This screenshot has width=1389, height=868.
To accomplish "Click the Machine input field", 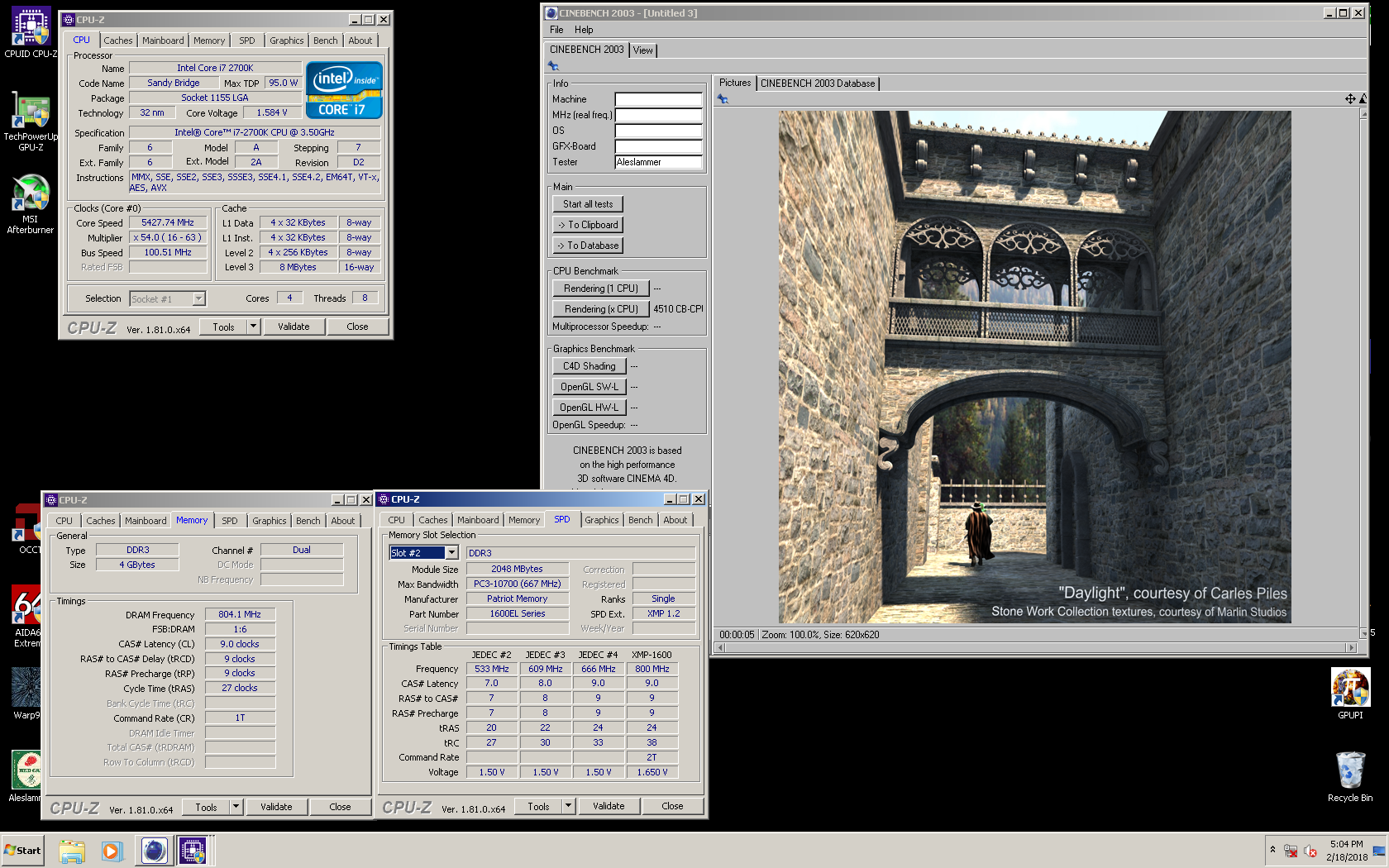I will coord(658,99).
